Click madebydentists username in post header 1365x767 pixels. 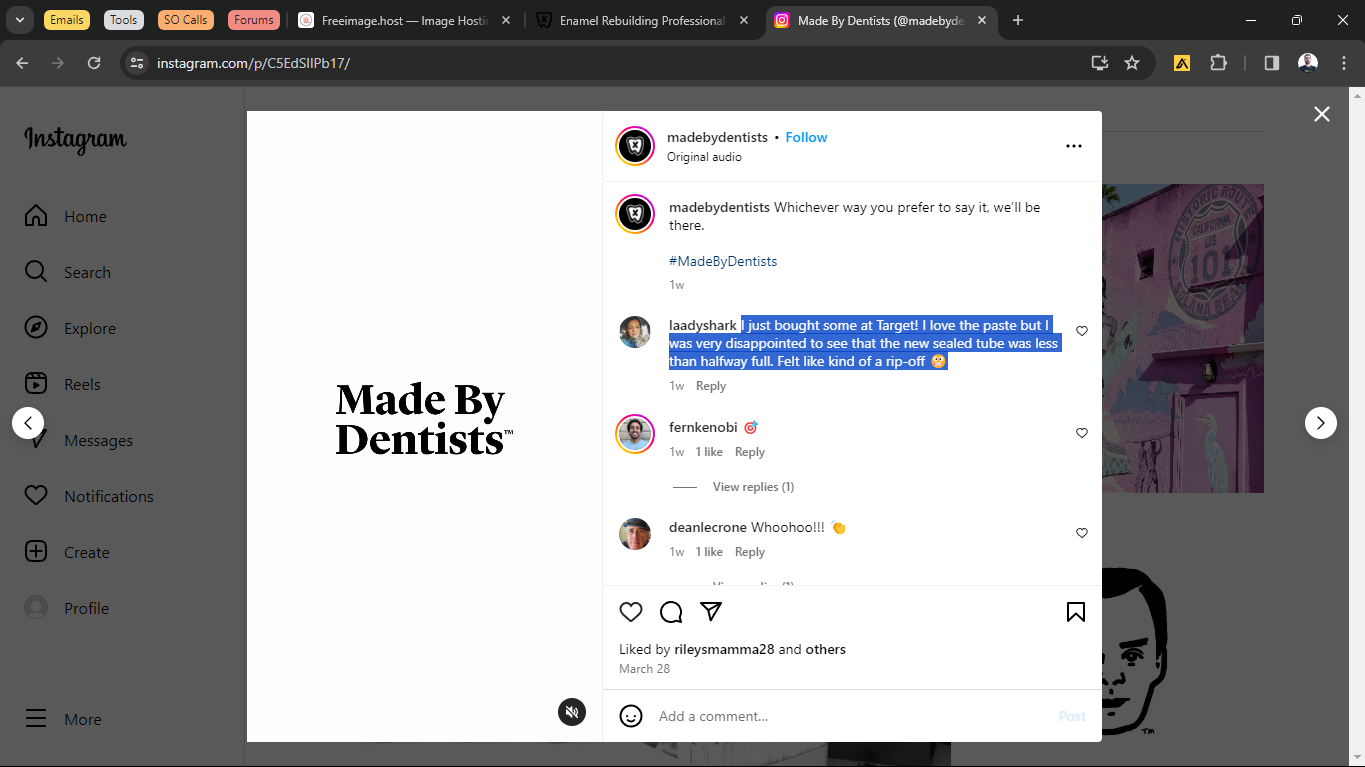point(717,137)
